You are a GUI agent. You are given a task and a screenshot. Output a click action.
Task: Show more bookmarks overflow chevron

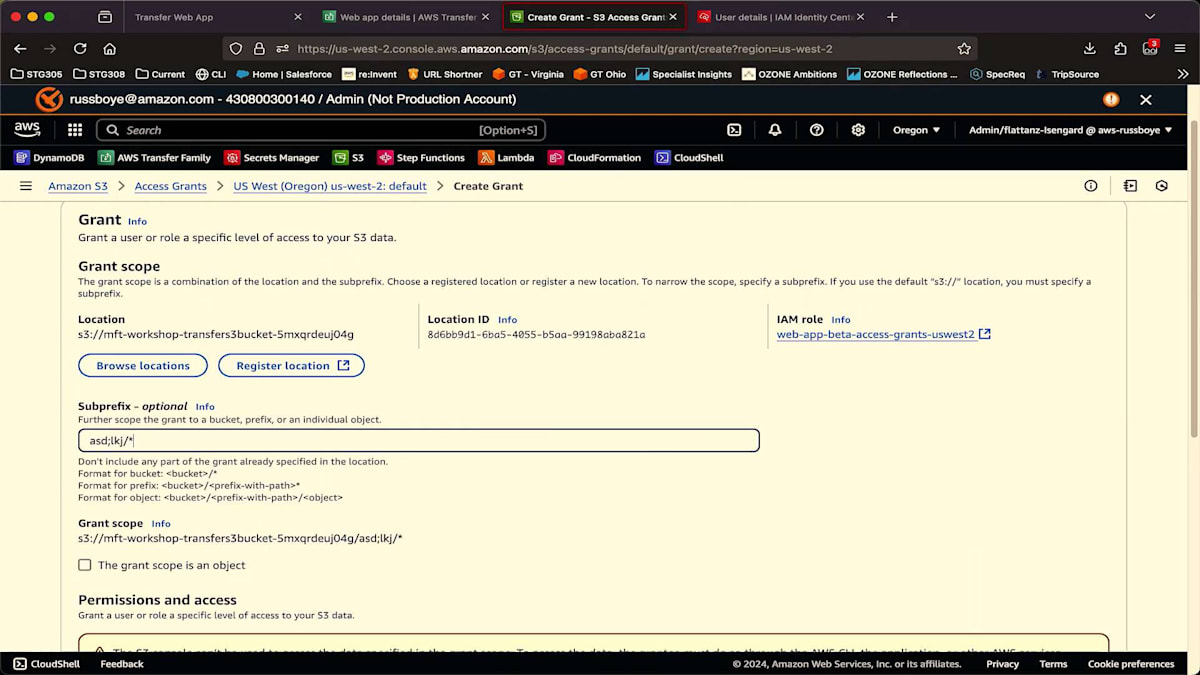coord(1183,74)
